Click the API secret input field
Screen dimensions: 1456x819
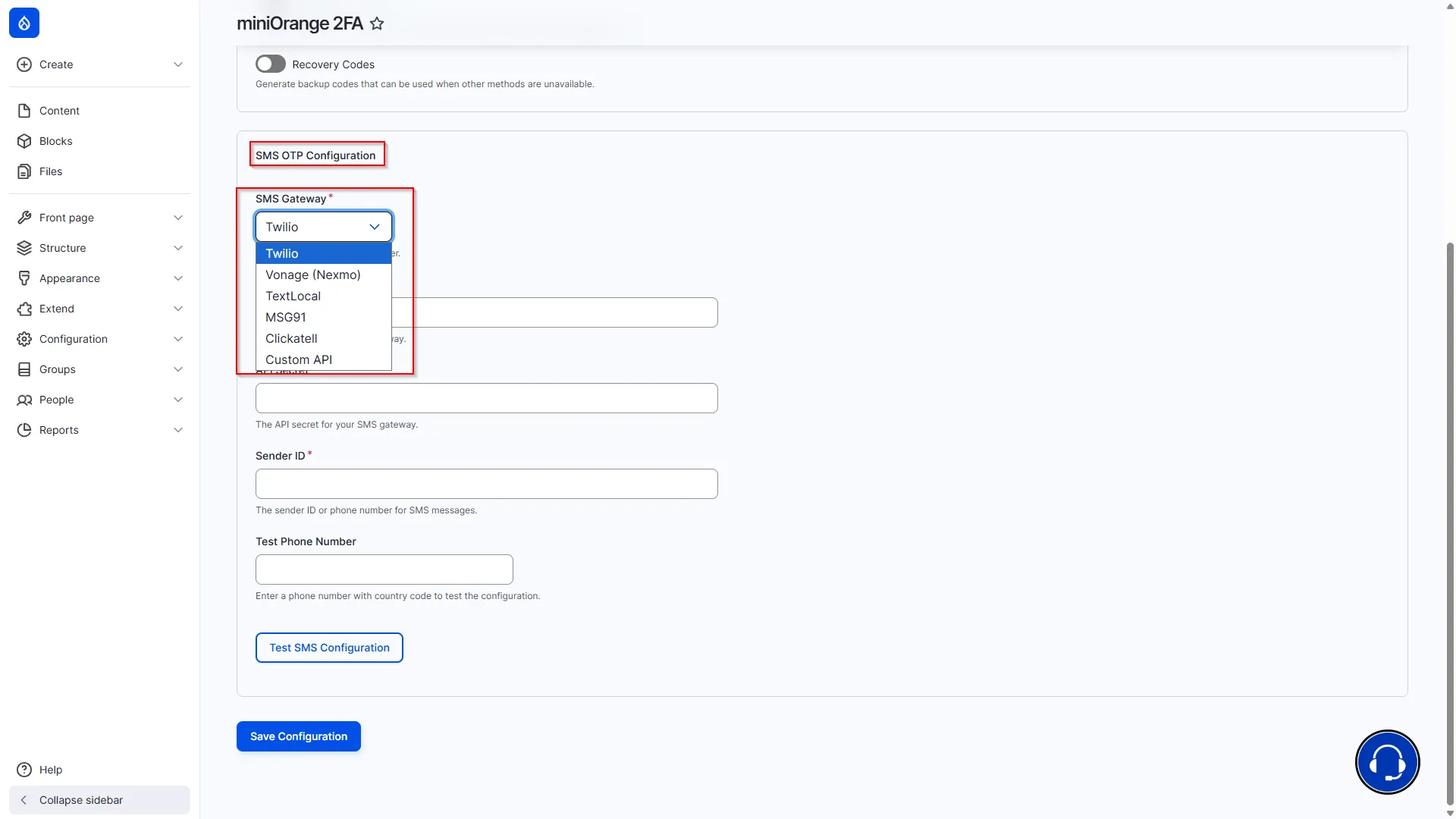tap(487, 398)
